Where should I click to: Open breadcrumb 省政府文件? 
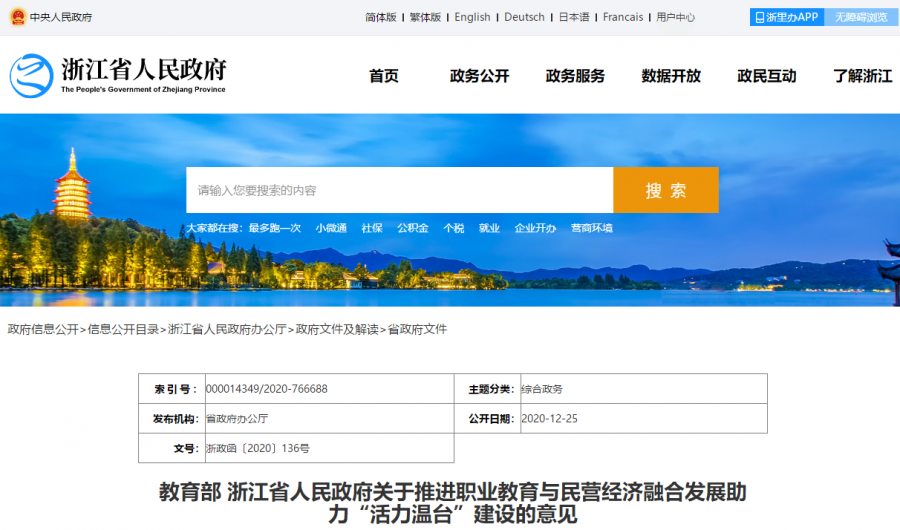coord(417,329)
